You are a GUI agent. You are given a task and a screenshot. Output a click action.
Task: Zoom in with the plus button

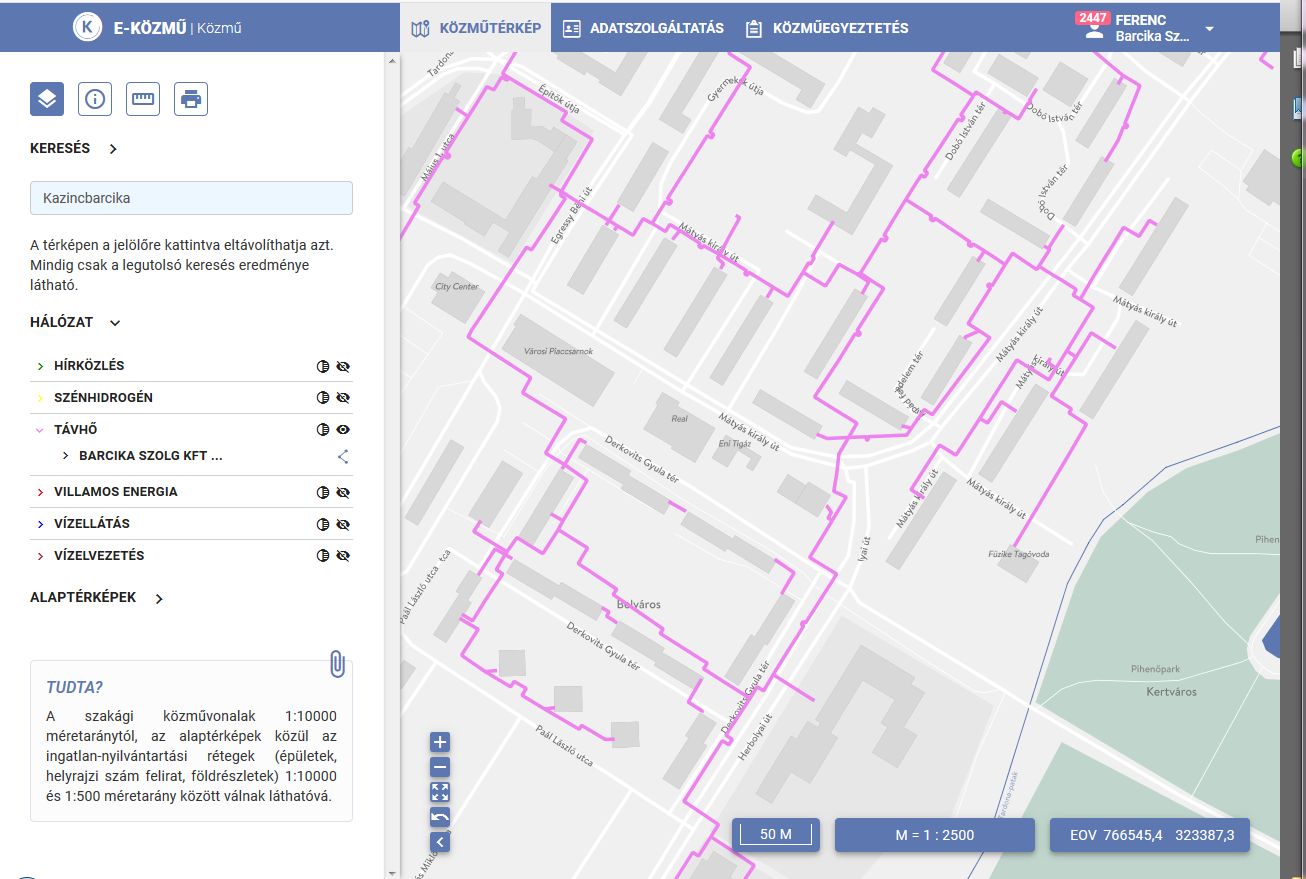pos(440,742)
